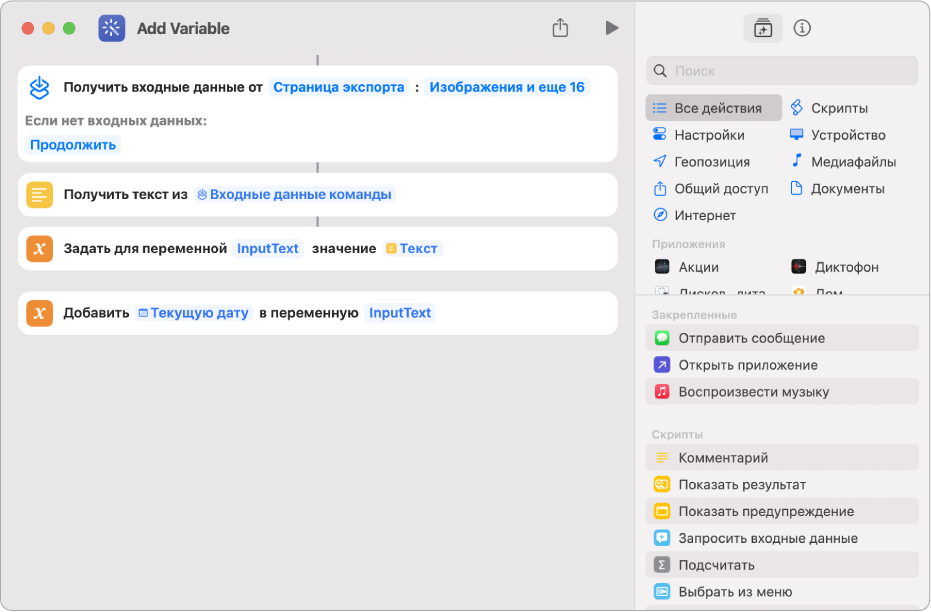Add Показать предупреждение action
Viewport: 931px width, 612px height.
click(782, 511)
